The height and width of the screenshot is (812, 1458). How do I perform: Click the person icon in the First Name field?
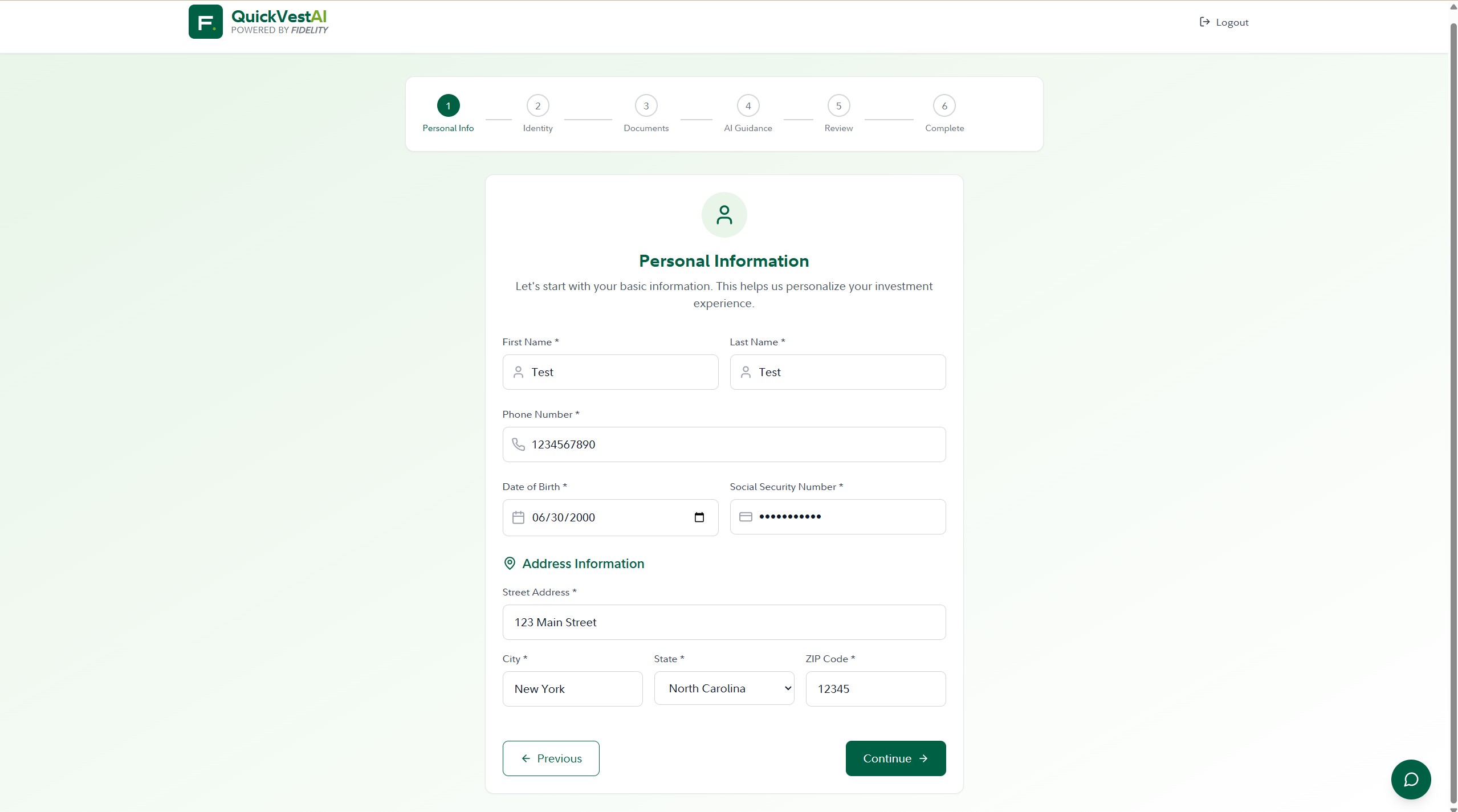(518, 372)
